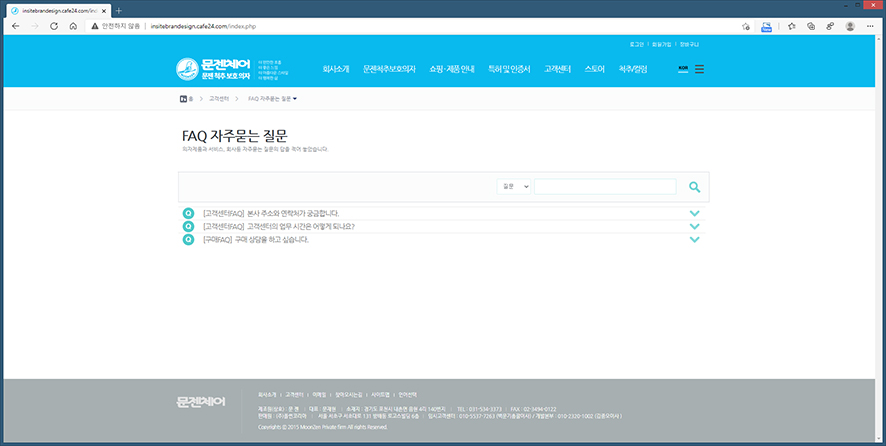Screen dimensions: 886x446
Task: Open the FAQ 자주묻는 질문 breadcrumb dropdown
Action: coord(272,99)
